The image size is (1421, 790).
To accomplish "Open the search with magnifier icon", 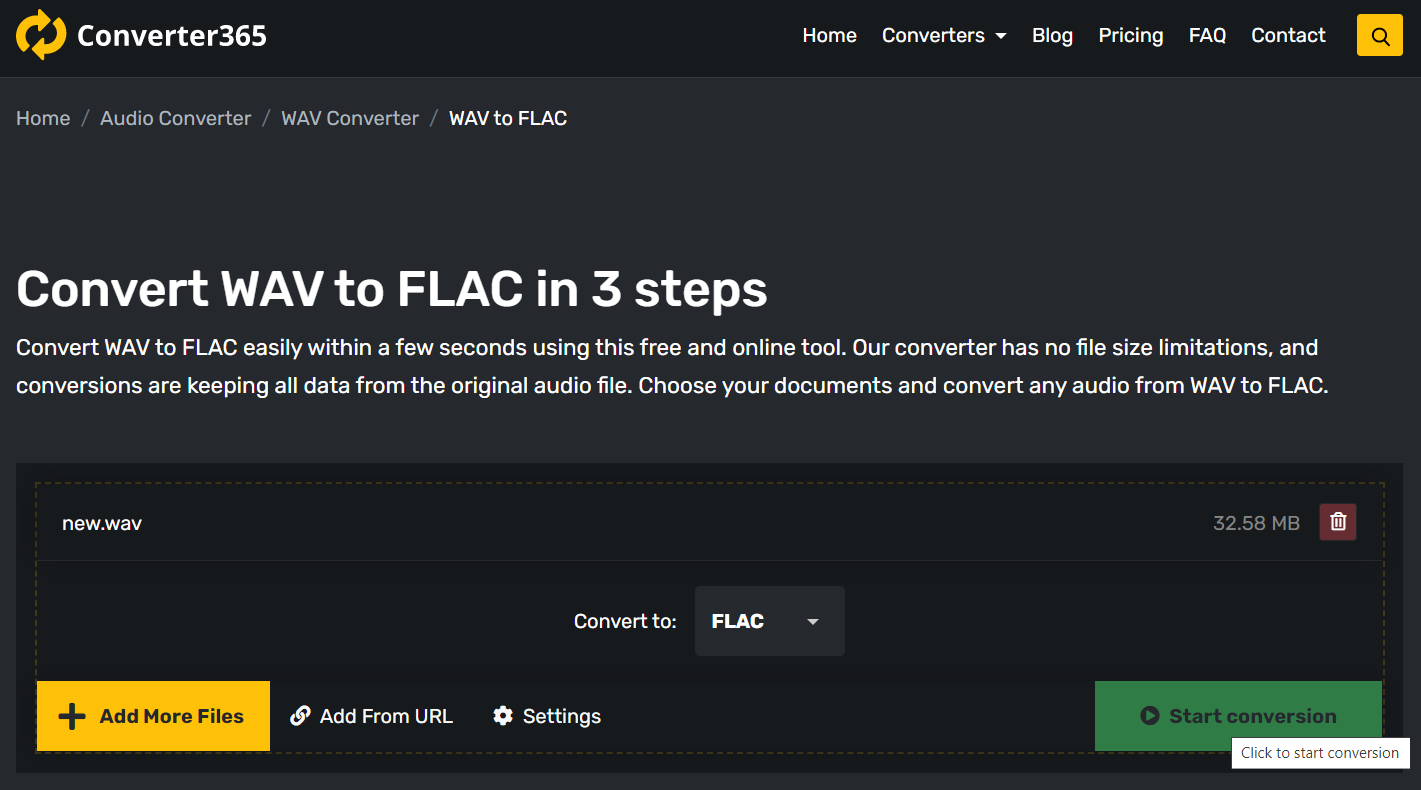I will (x=1380, y=36).
